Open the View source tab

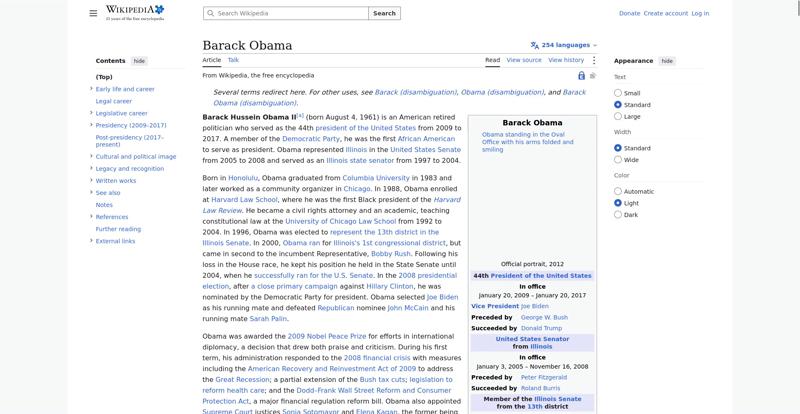(x=524, y=60)
